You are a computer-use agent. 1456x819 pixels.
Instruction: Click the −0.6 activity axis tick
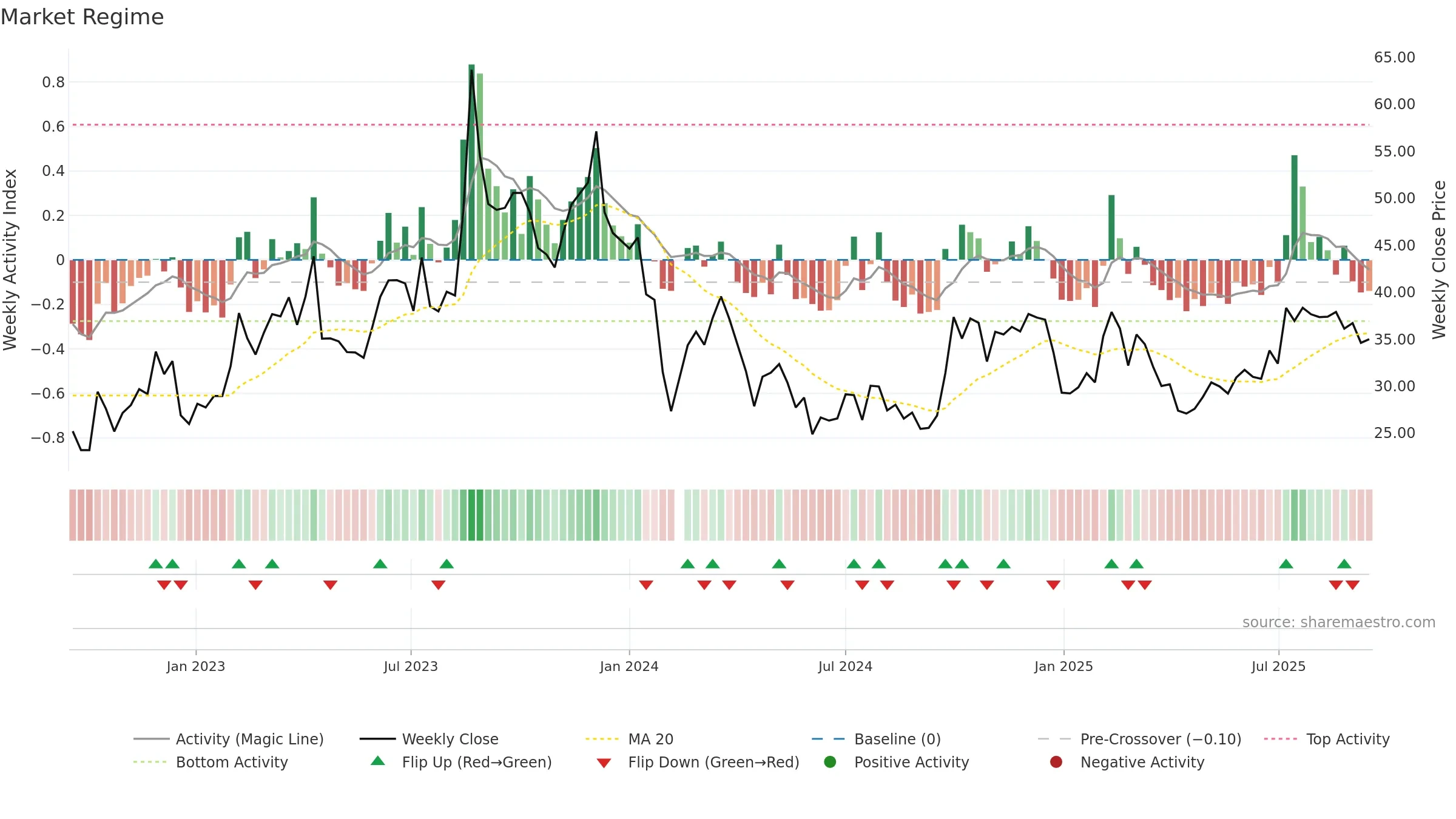[47, 394]
